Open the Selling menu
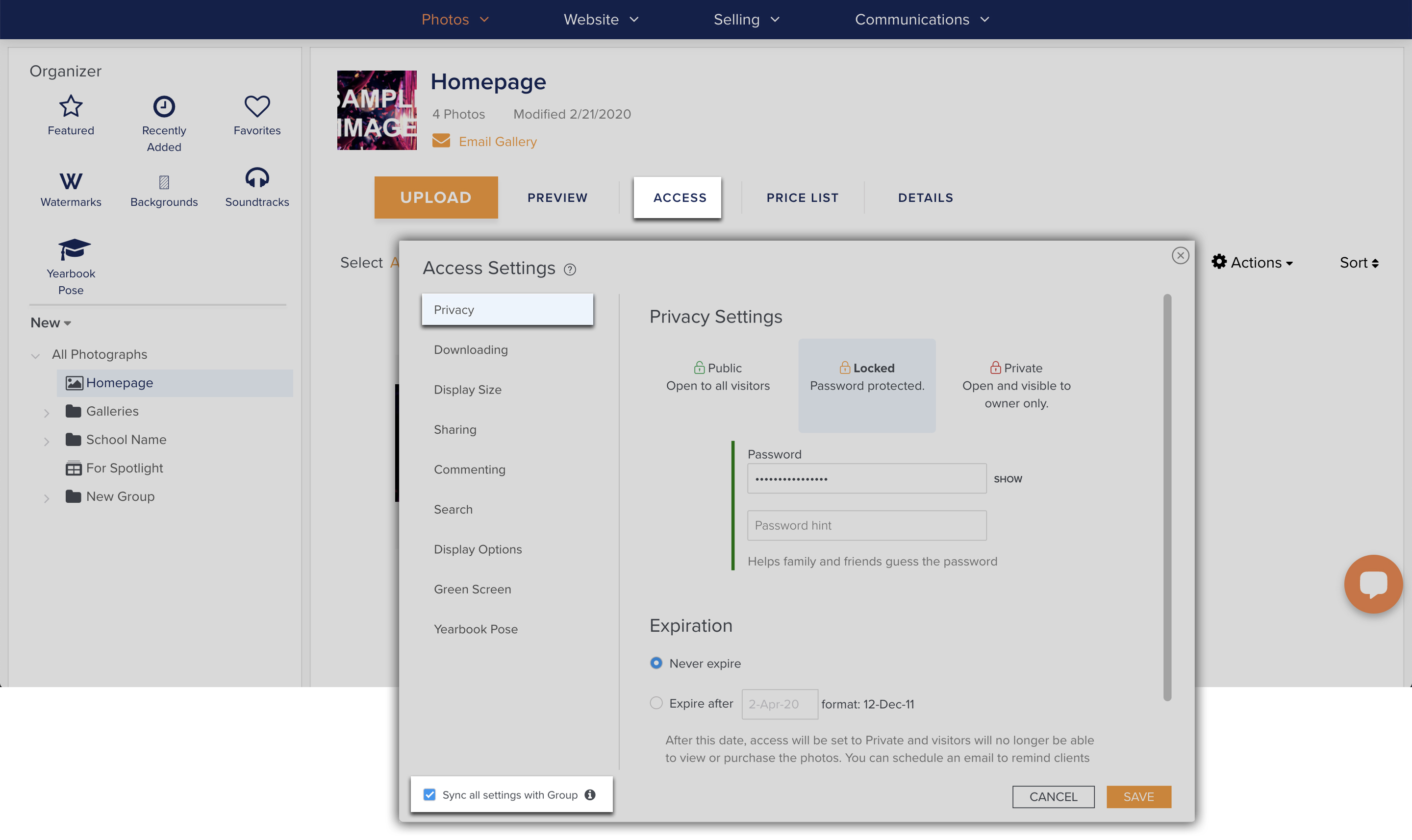This screenshot has width=1412, height=840. (746, 19)
